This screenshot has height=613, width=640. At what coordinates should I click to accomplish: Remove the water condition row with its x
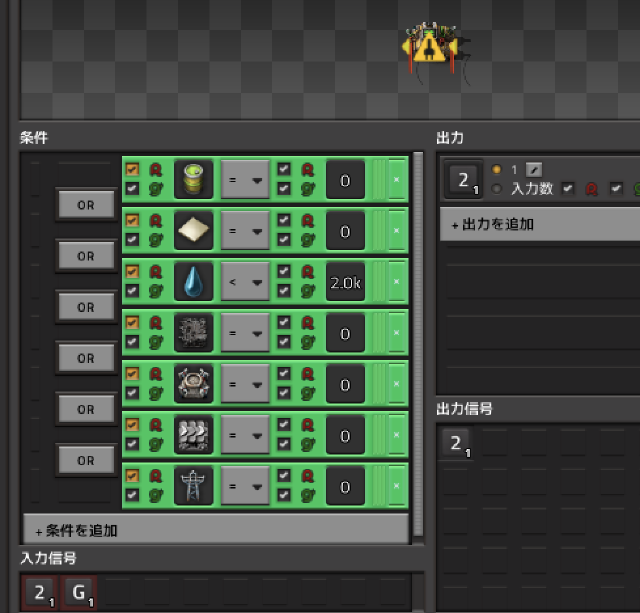[x=396, y=283]
